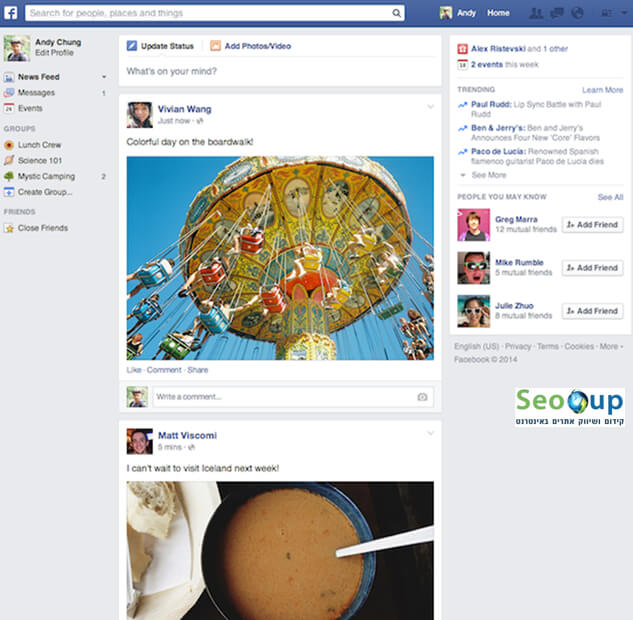
Task: Click audience icon on Vivian Wang's post
Action: 200,121
